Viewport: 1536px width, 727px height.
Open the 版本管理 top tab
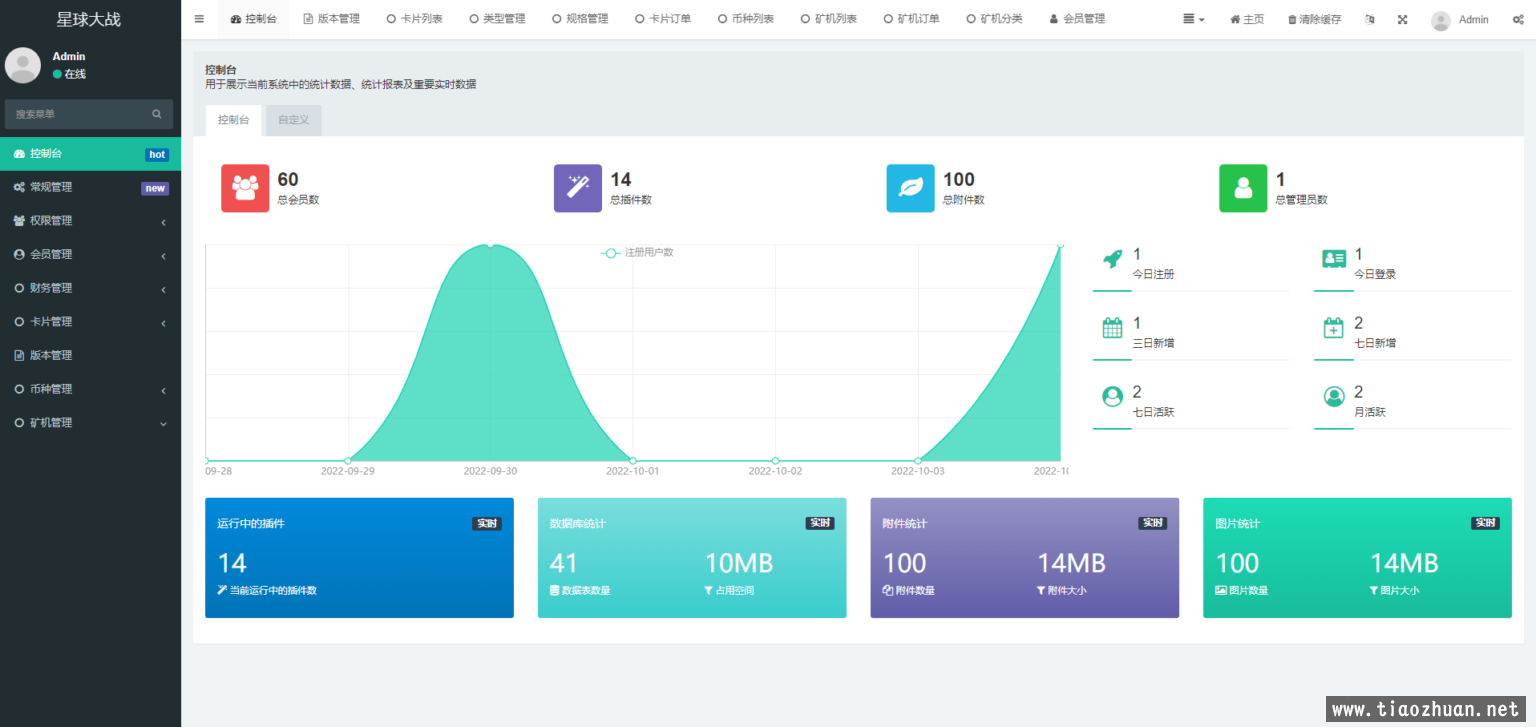(x=331, y=19)
